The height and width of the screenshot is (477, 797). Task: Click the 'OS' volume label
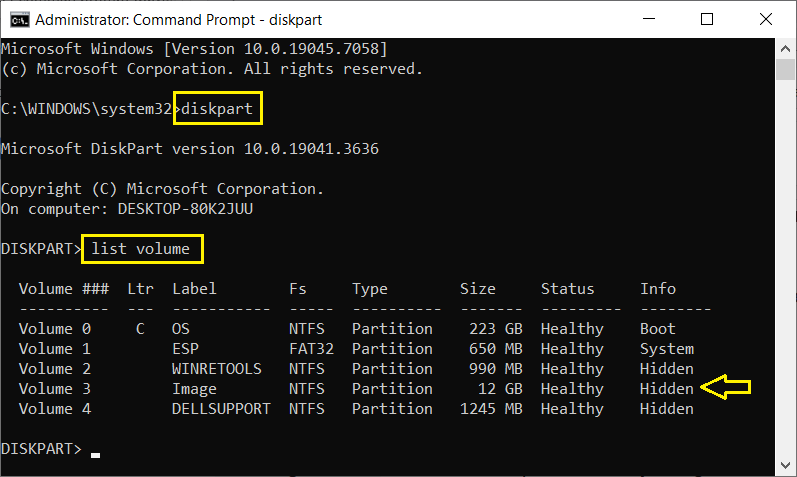[x=180, y=329]
